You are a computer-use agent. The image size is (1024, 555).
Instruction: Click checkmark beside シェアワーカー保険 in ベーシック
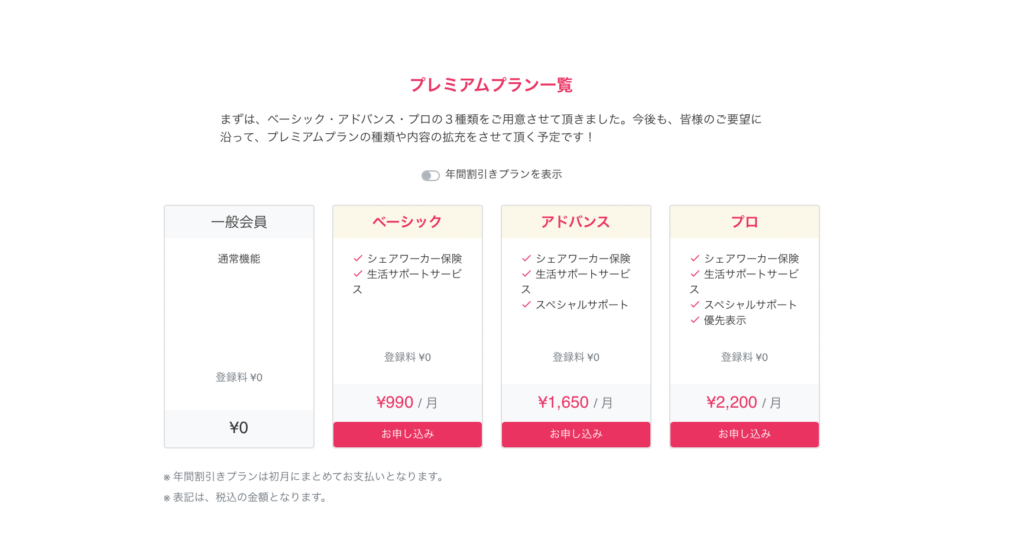tap(358, 259)
